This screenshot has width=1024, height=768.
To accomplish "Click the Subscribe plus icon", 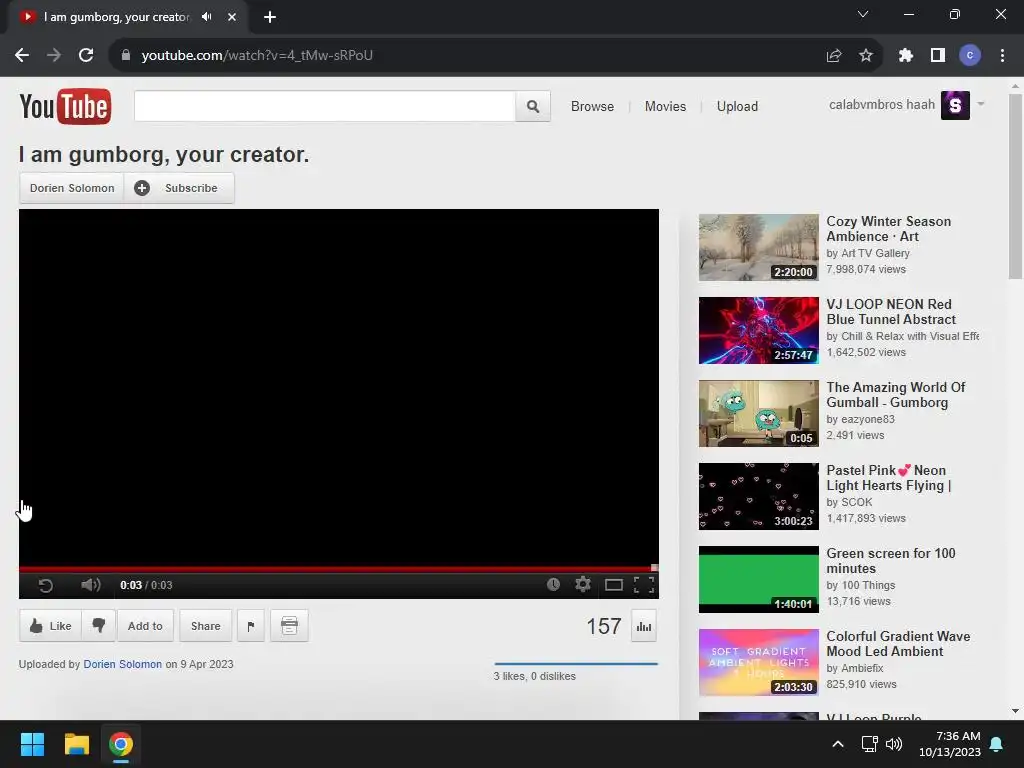I will coord(142,188).
